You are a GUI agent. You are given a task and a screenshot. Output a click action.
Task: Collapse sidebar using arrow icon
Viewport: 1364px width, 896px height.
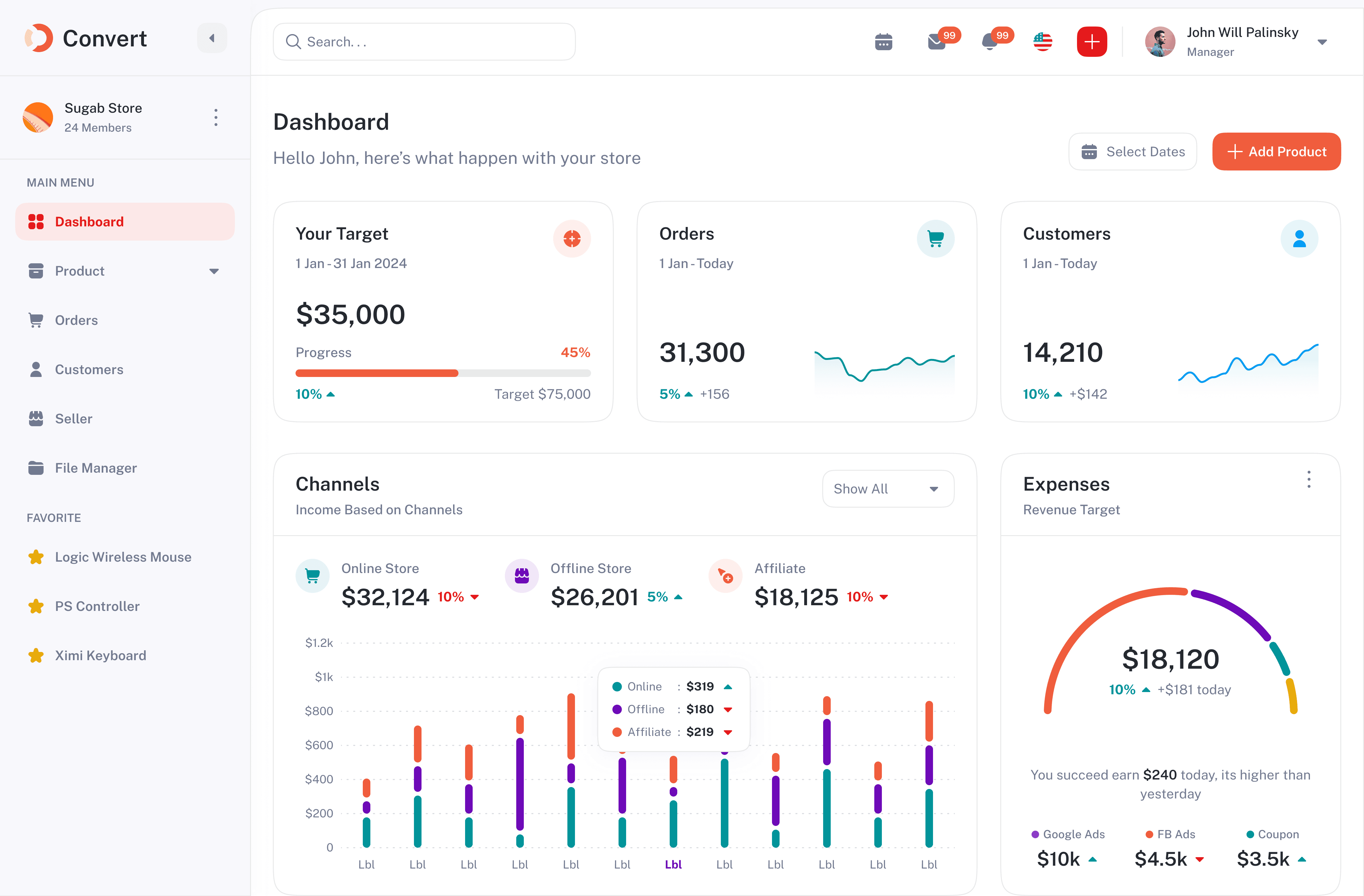212,39
